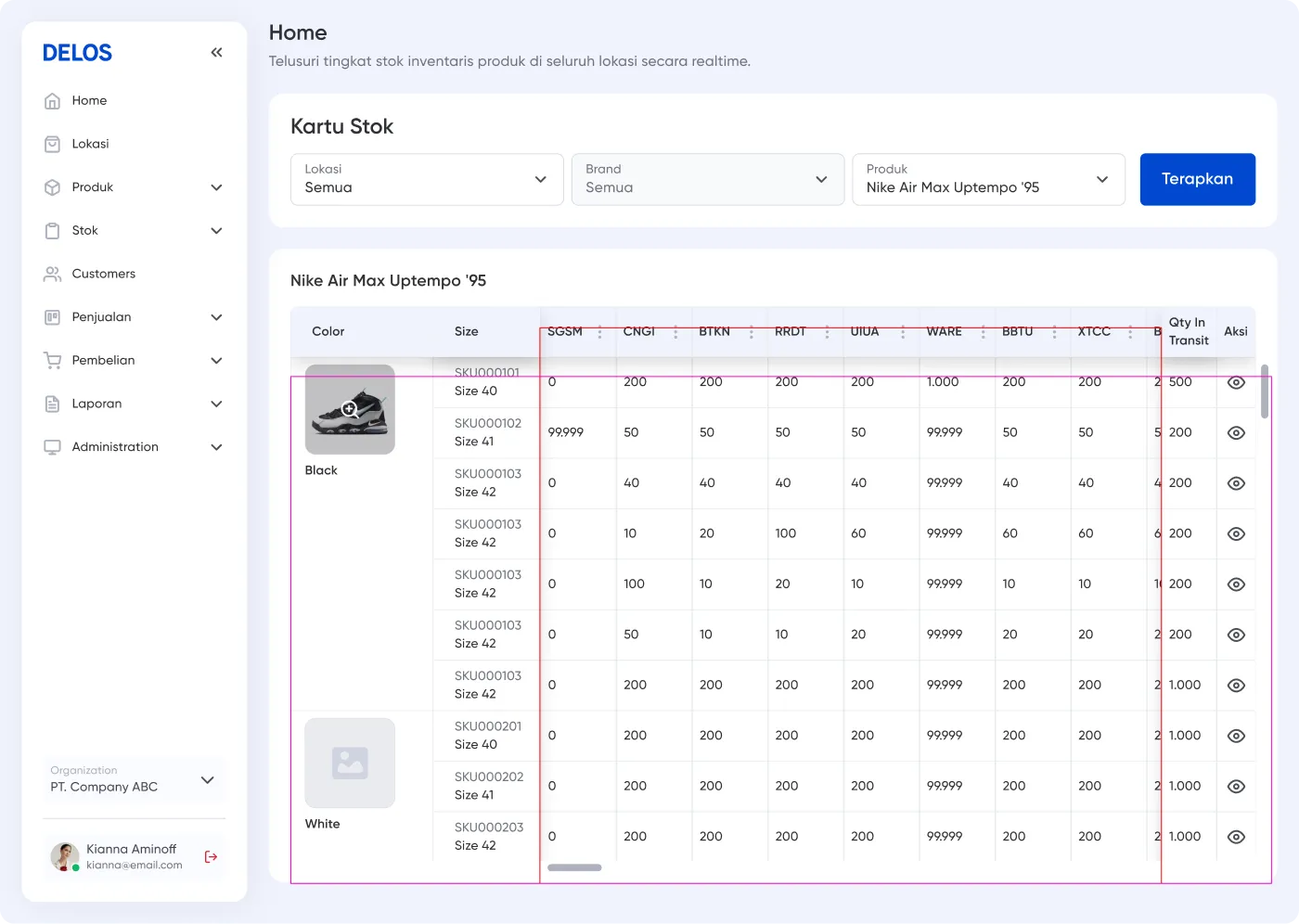Click the Qty In Transit column header
The width and height of the screenshot is (1299, 924).
tap(1189, 331)
